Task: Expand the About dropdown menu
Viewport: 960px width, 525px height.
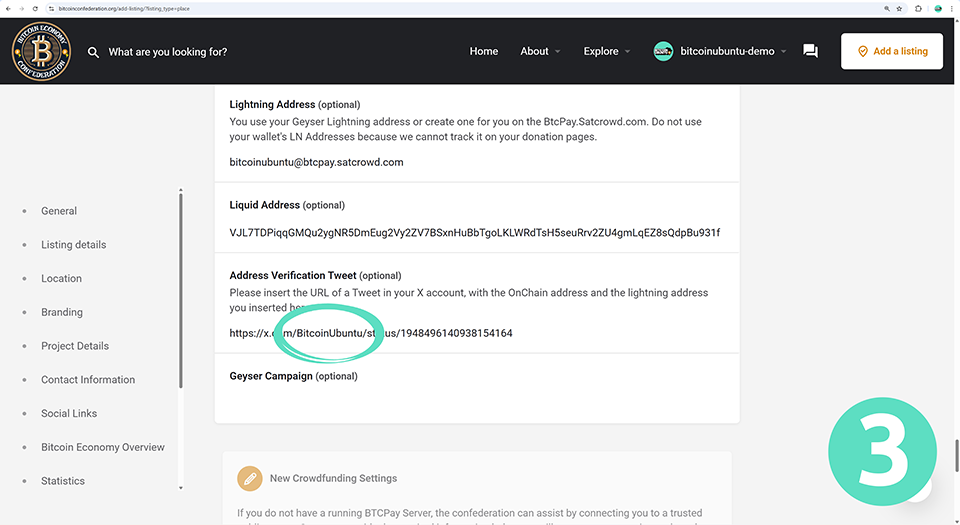Action: [x=540, y=51]
